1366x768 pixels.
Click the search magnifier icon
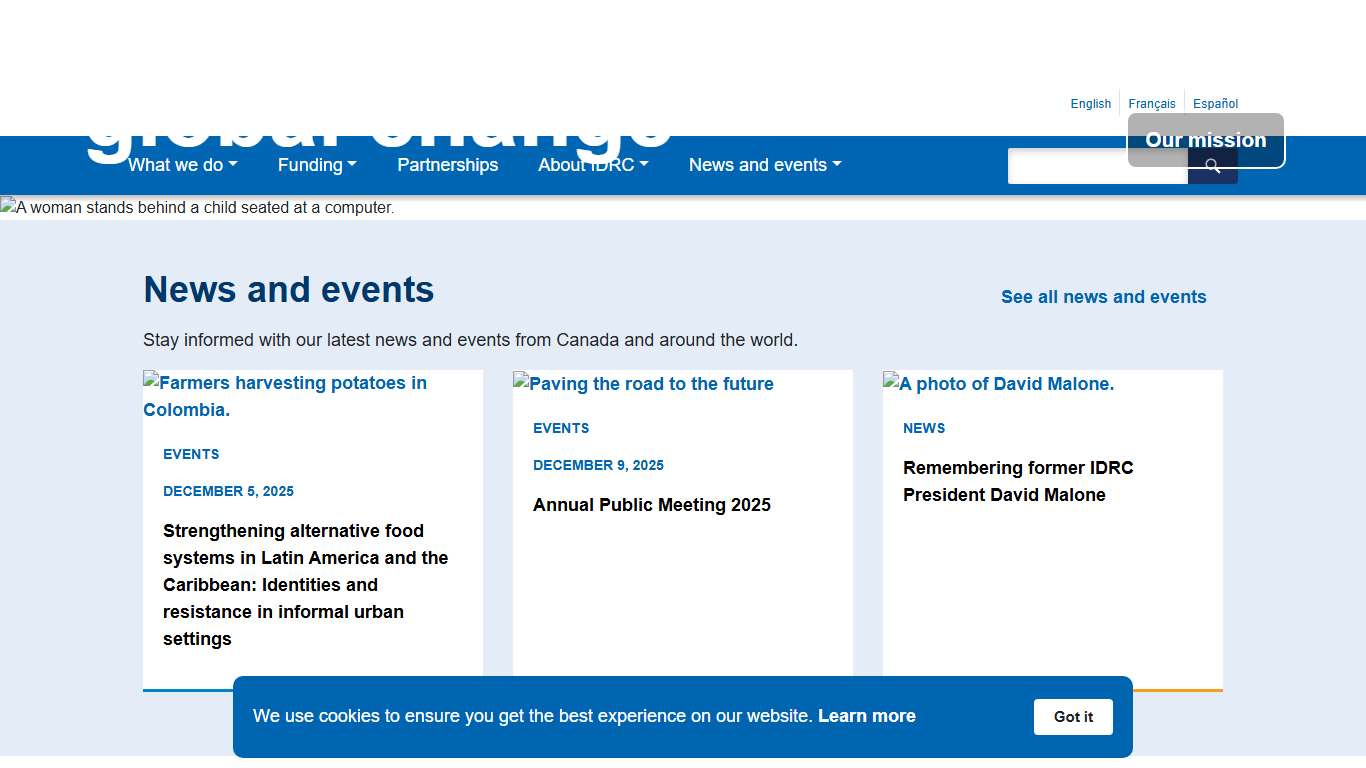(x=1212, y=166)
